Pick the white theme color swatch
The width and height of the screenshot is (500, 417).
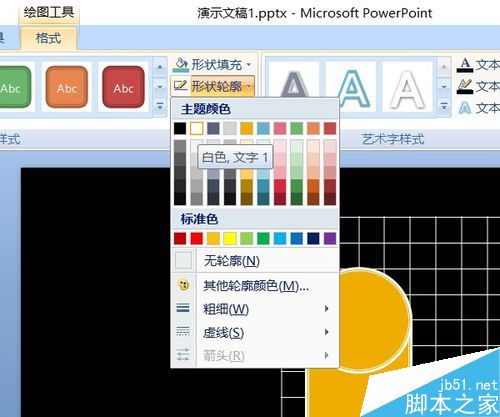tap(196, 128)
